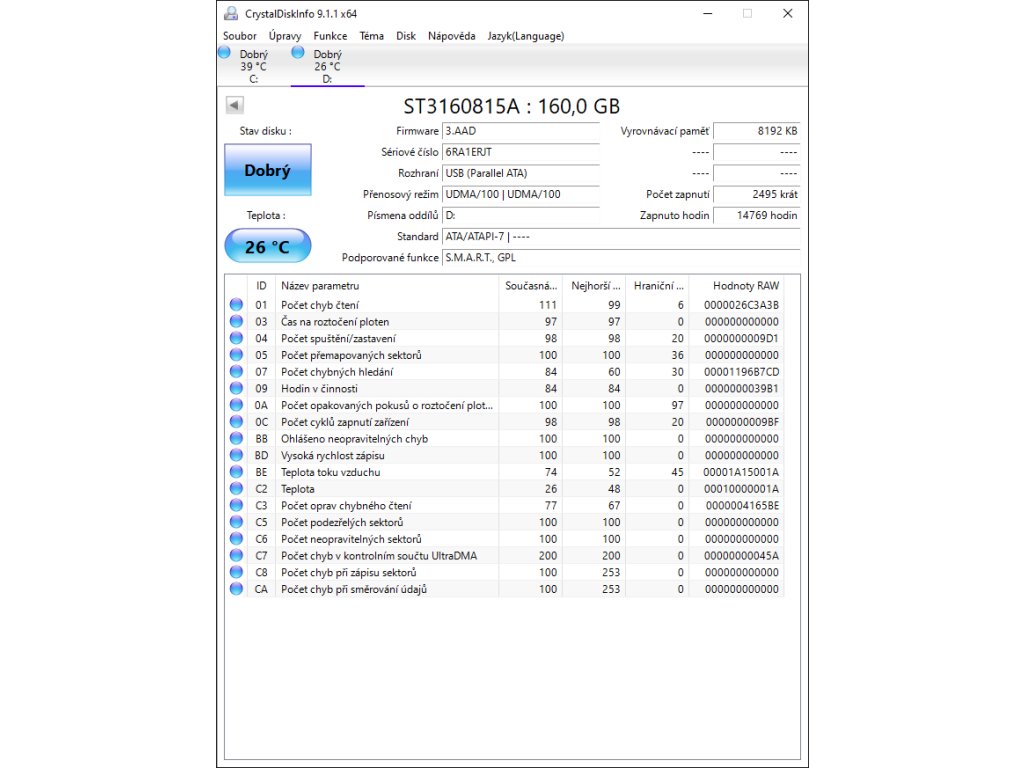Select the D: drive status orb
This screenshot has width=1024, height=768.
tap(298, 53)
